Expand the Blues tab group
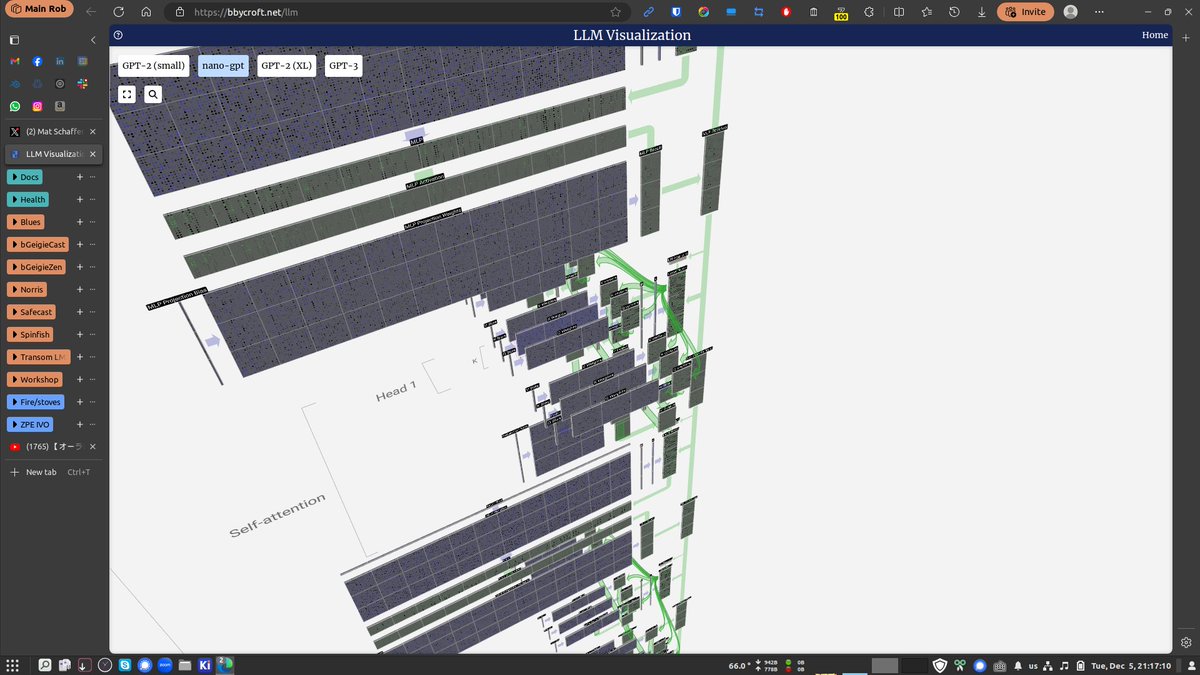The image size is (1200, 675). 27,222
